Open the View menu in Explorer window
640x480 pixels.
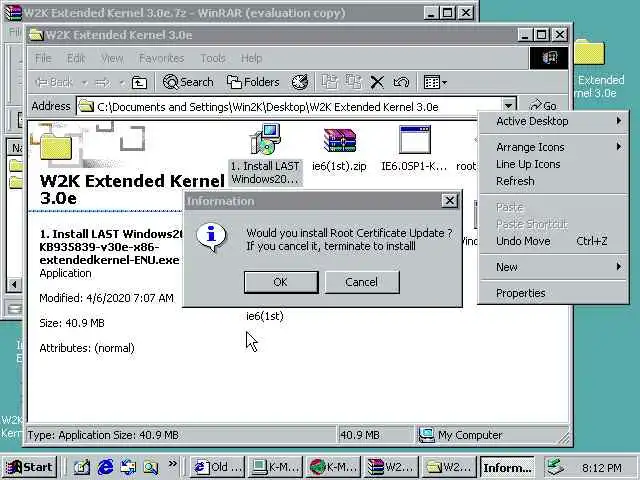click(x=112, y=58)
